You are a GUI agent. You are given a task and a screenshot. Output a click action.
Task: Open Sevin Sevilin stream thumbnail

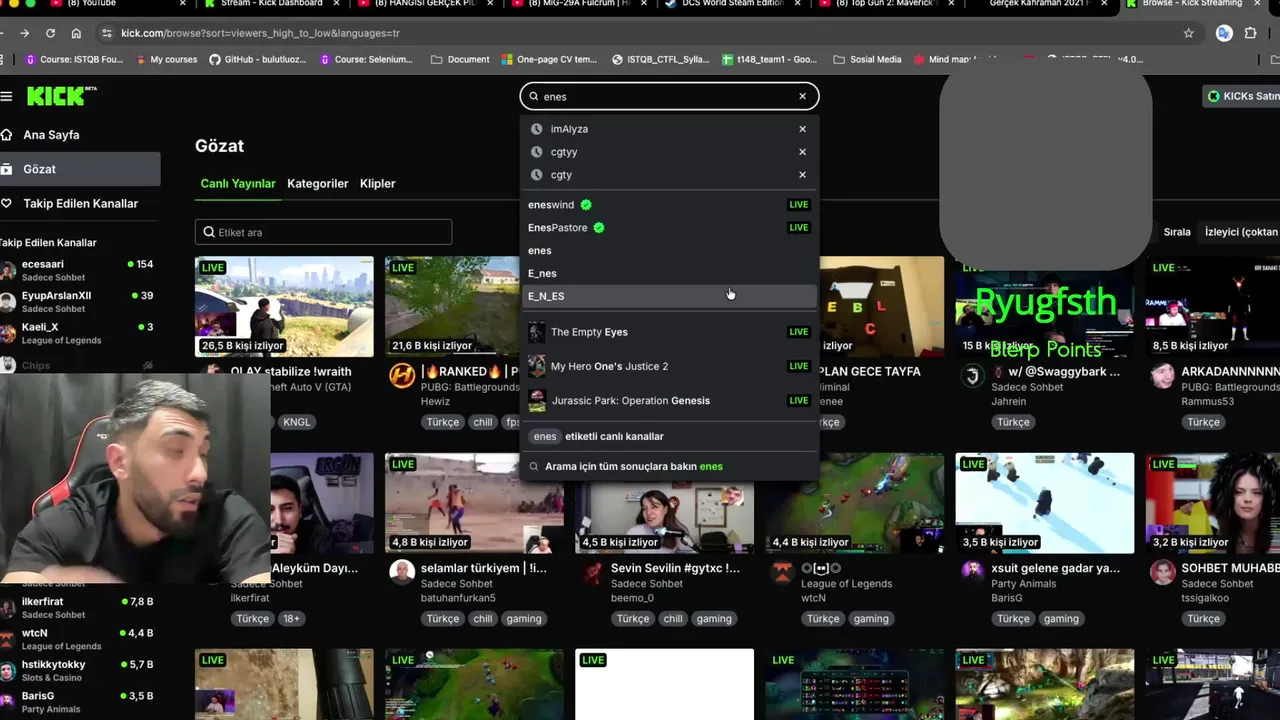click(664, 517)
